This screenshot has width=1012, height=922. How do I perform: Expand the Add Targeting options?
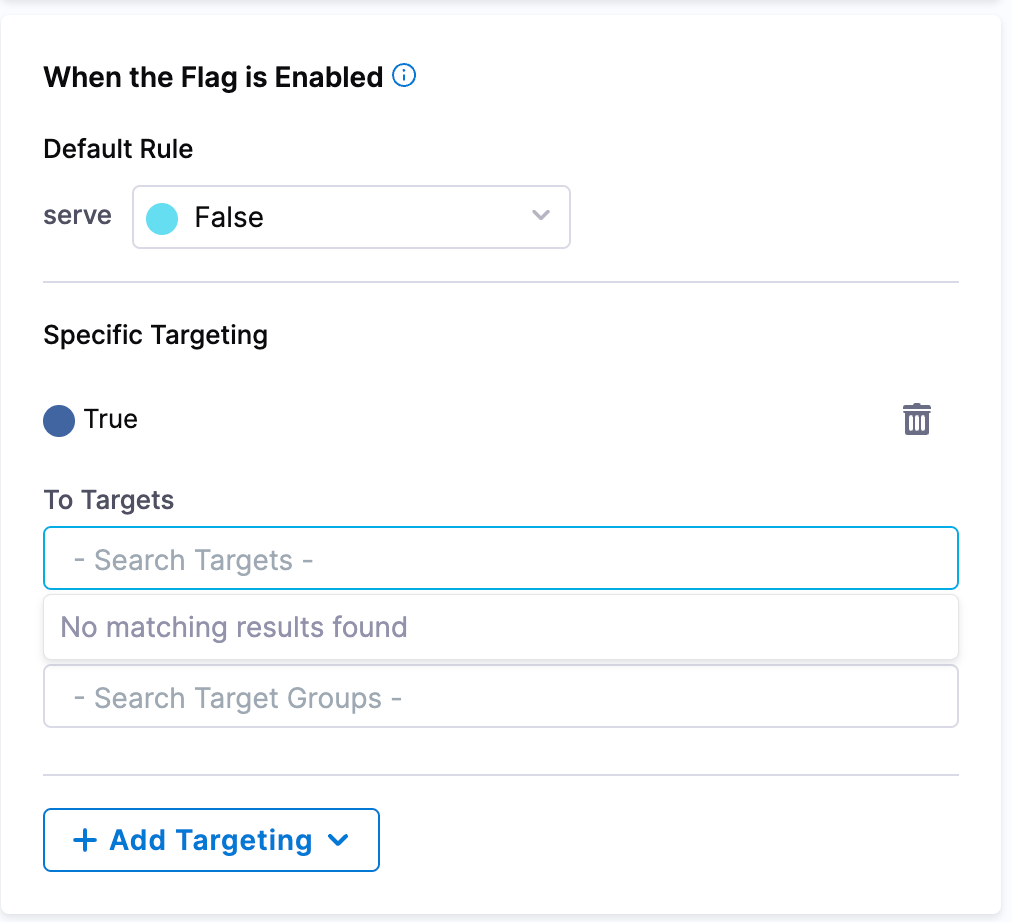coord(340,840)
